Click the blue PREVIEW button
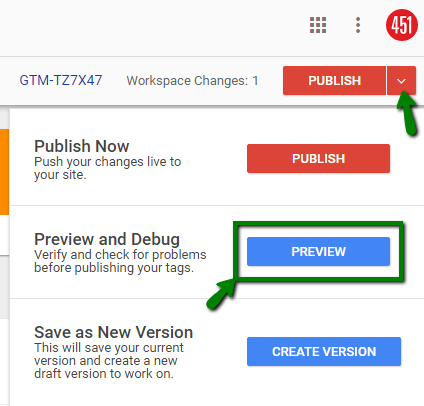The height and width of the screenshot is (406, 424). 318,252
